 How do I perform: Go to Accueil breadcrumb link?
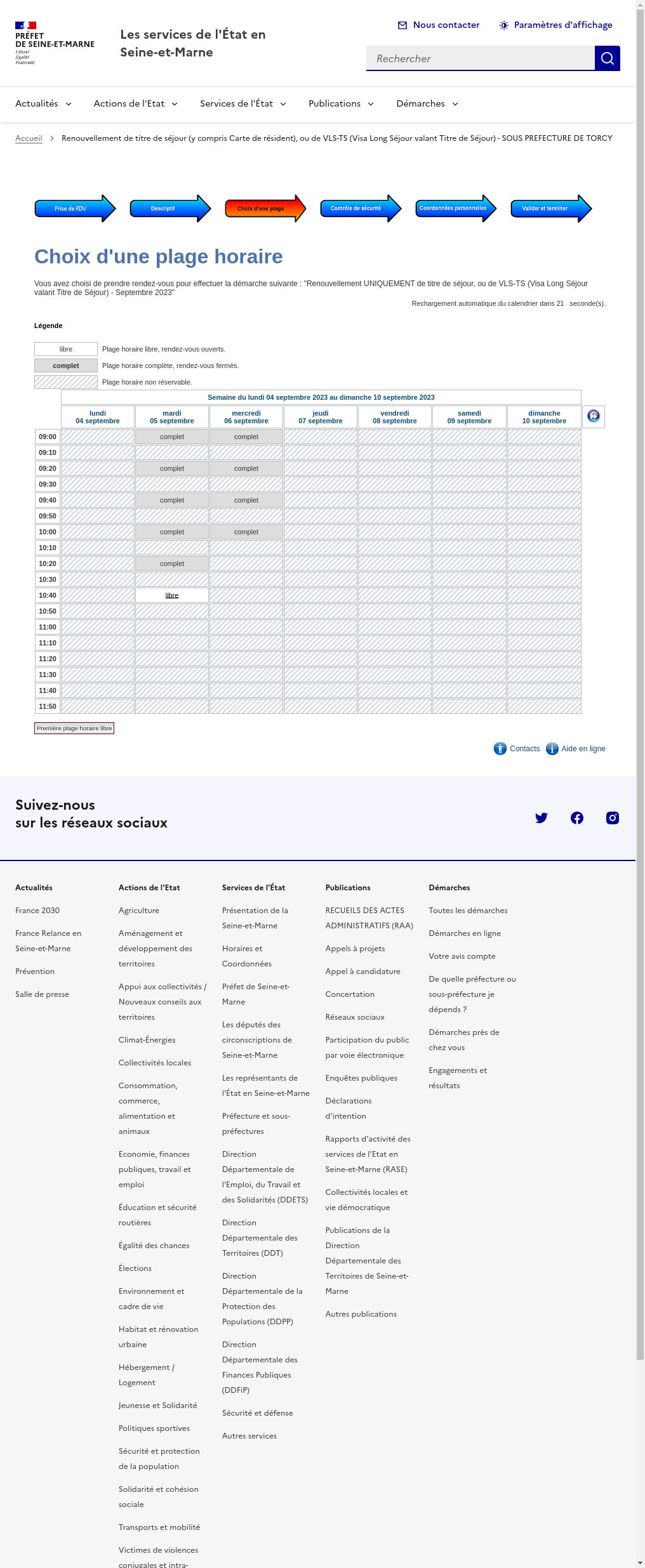tap(29, 138)
